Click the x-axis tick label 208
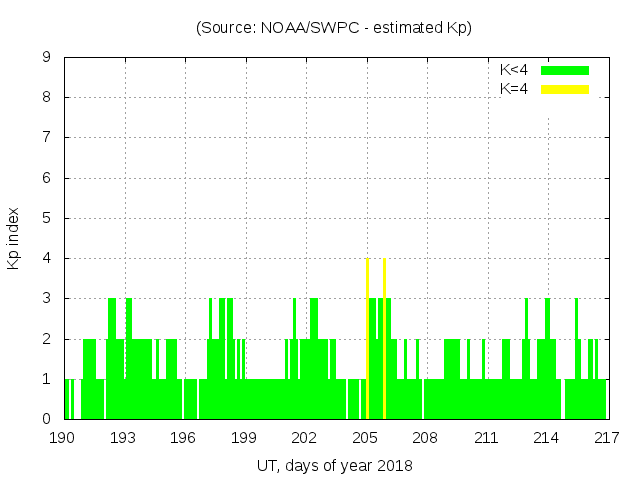Viewport: 640px width, 480px height. (x=426, y=437)
